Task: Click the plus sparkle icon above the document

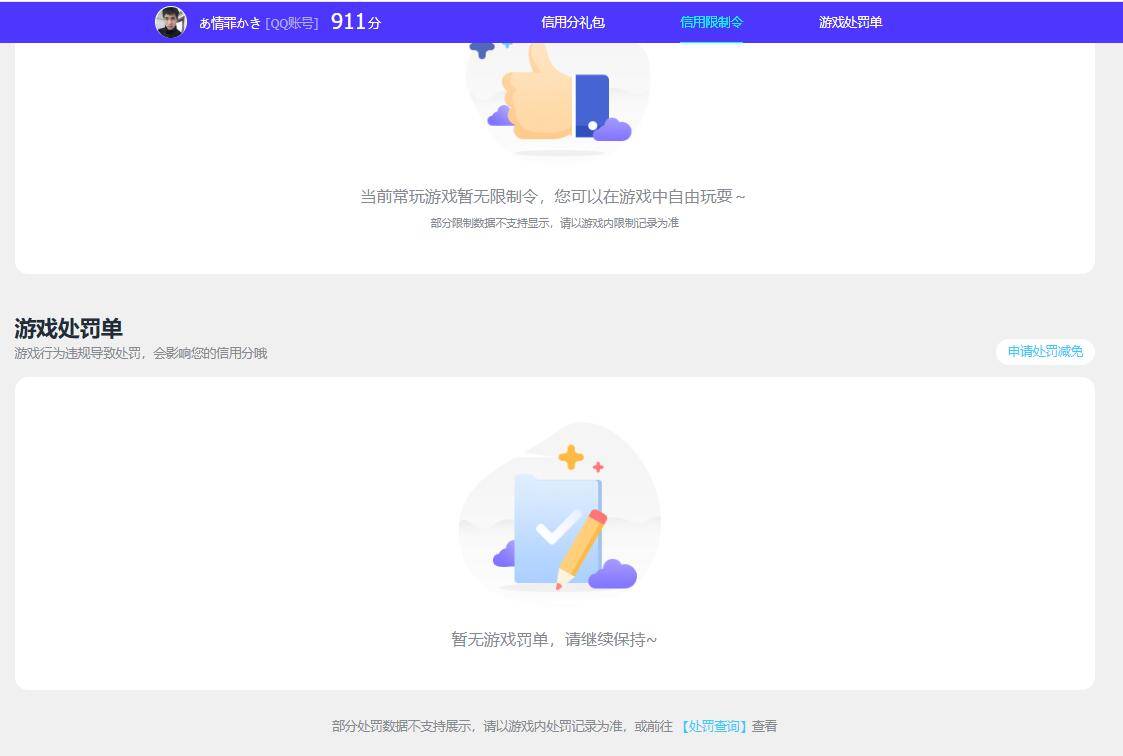Action: click(572, 456)
